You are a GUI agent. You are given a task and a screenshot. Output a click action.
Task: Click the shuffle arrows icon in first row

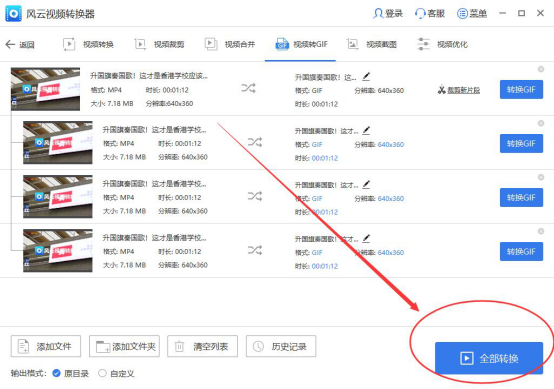coord(248,88)
